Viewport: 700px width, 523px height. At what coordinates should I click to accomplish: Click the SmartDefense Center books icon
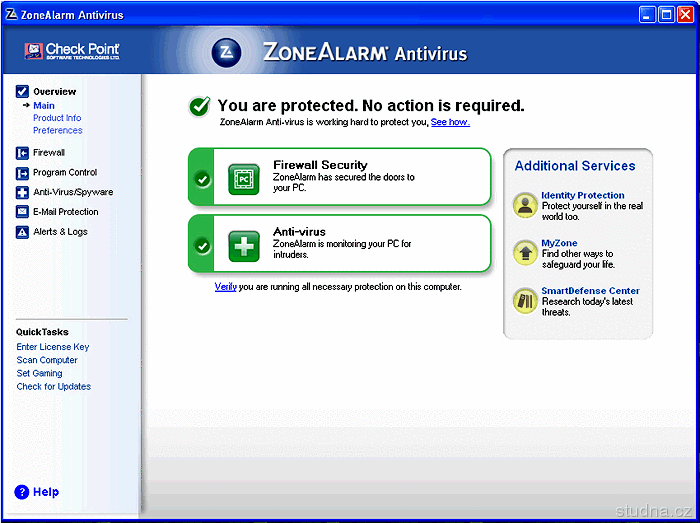pyautogui.click(x=525, y=300)
